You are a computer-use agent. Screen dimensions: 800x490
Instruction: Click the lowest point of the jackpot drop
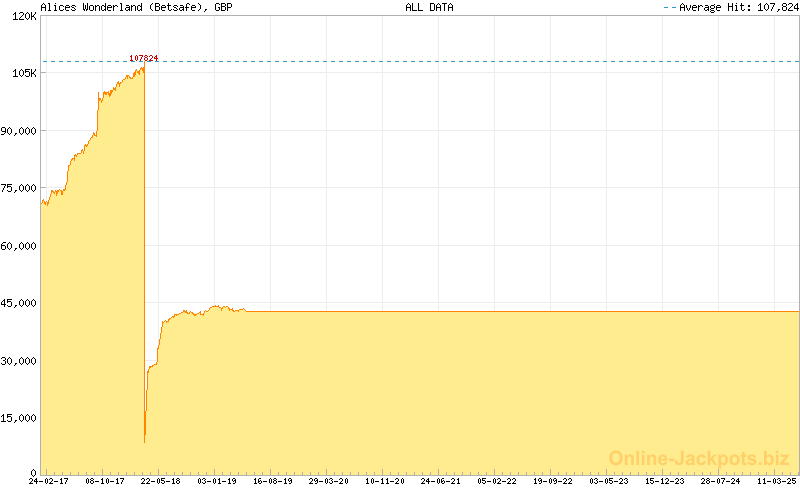pyautogui.click(x=145, y=441)
